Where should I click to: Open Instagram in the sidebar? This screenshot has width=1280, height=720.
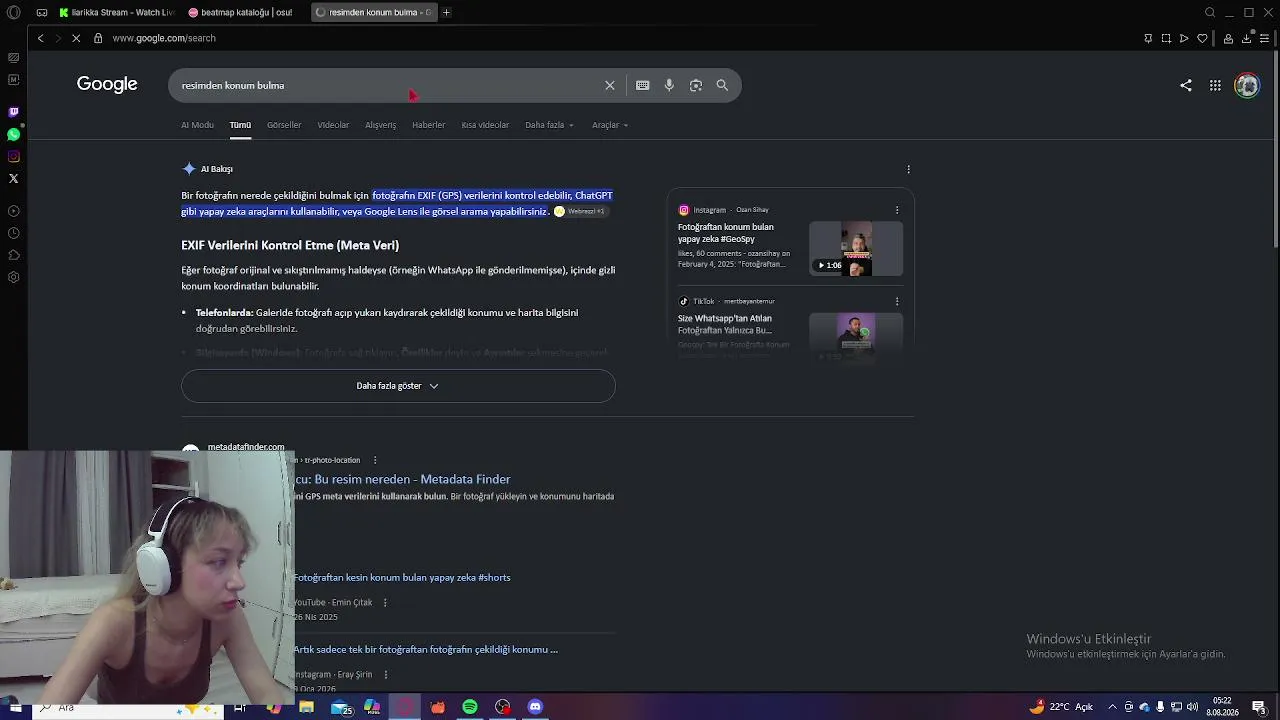coord(13,156)
